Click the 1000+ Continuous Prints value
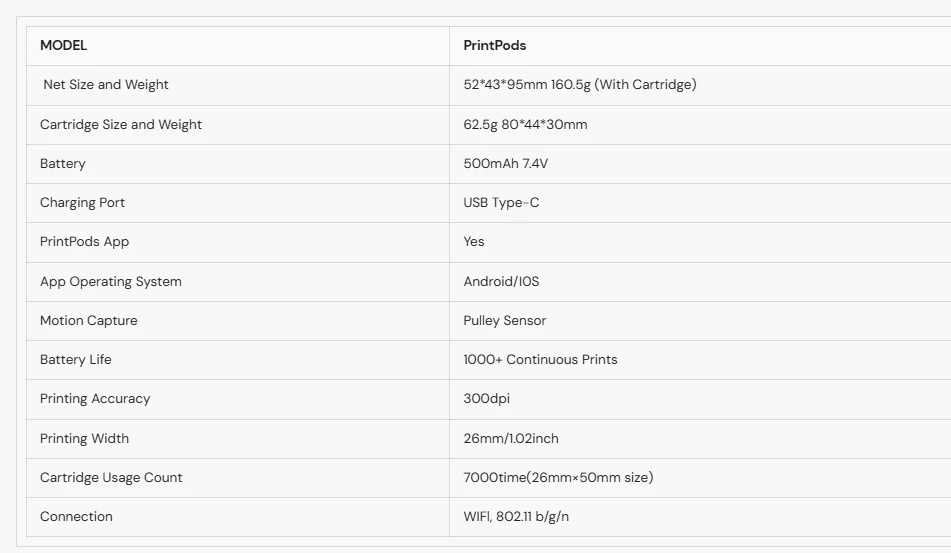The width and height of the screenshot is (951, 553). pyautogui.click(x=540, y=360)
